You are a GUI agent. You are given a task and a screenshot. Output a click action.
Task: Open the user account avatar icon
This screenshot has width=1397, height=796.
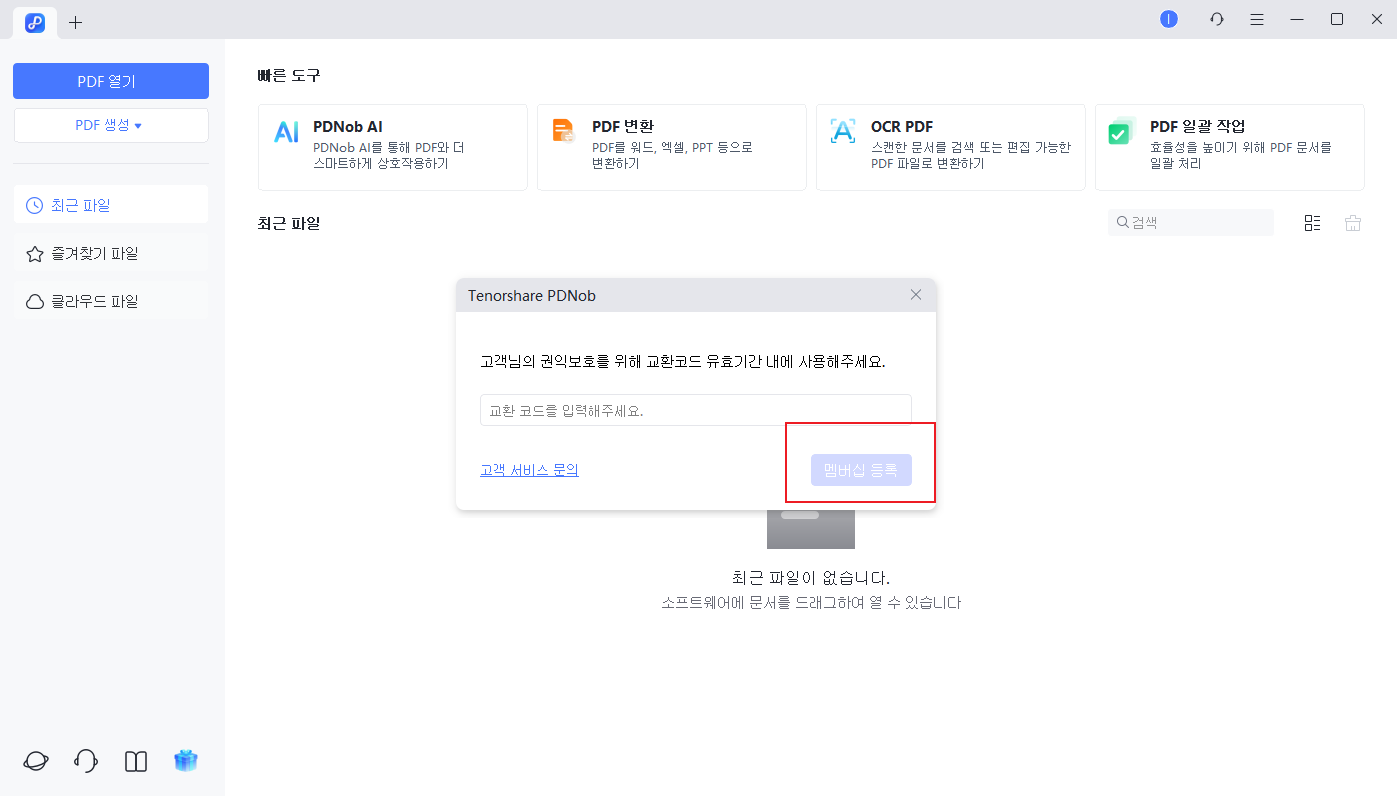(x=1168, y=19)
